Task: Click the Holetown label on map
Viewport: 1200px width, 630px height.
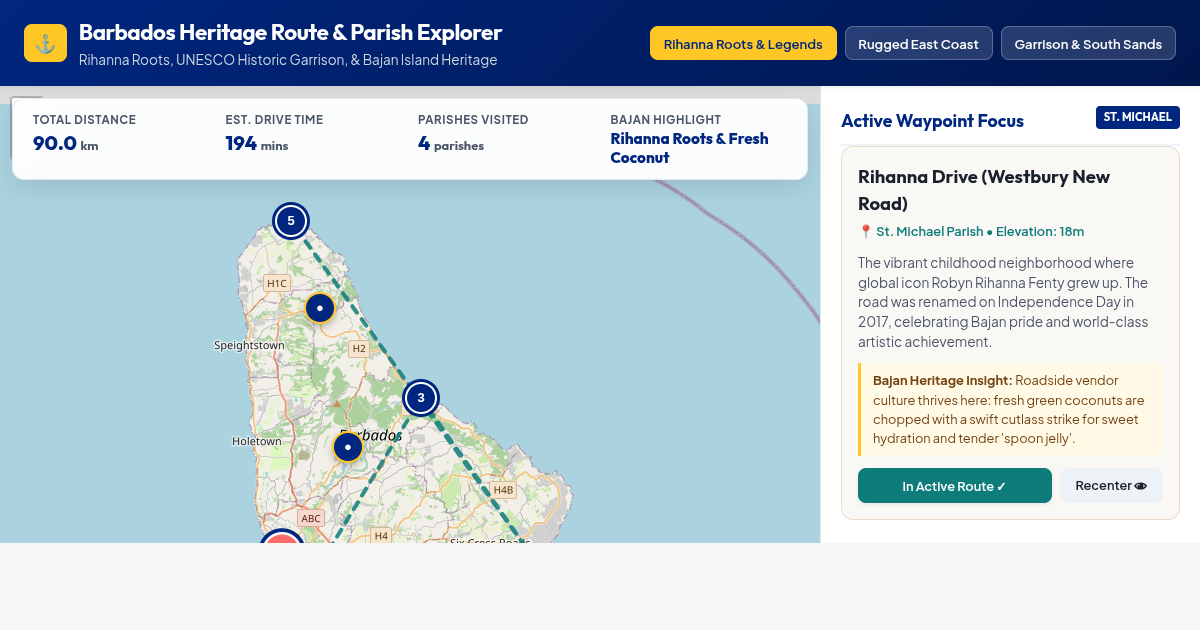Action: [x=257, y=441]
